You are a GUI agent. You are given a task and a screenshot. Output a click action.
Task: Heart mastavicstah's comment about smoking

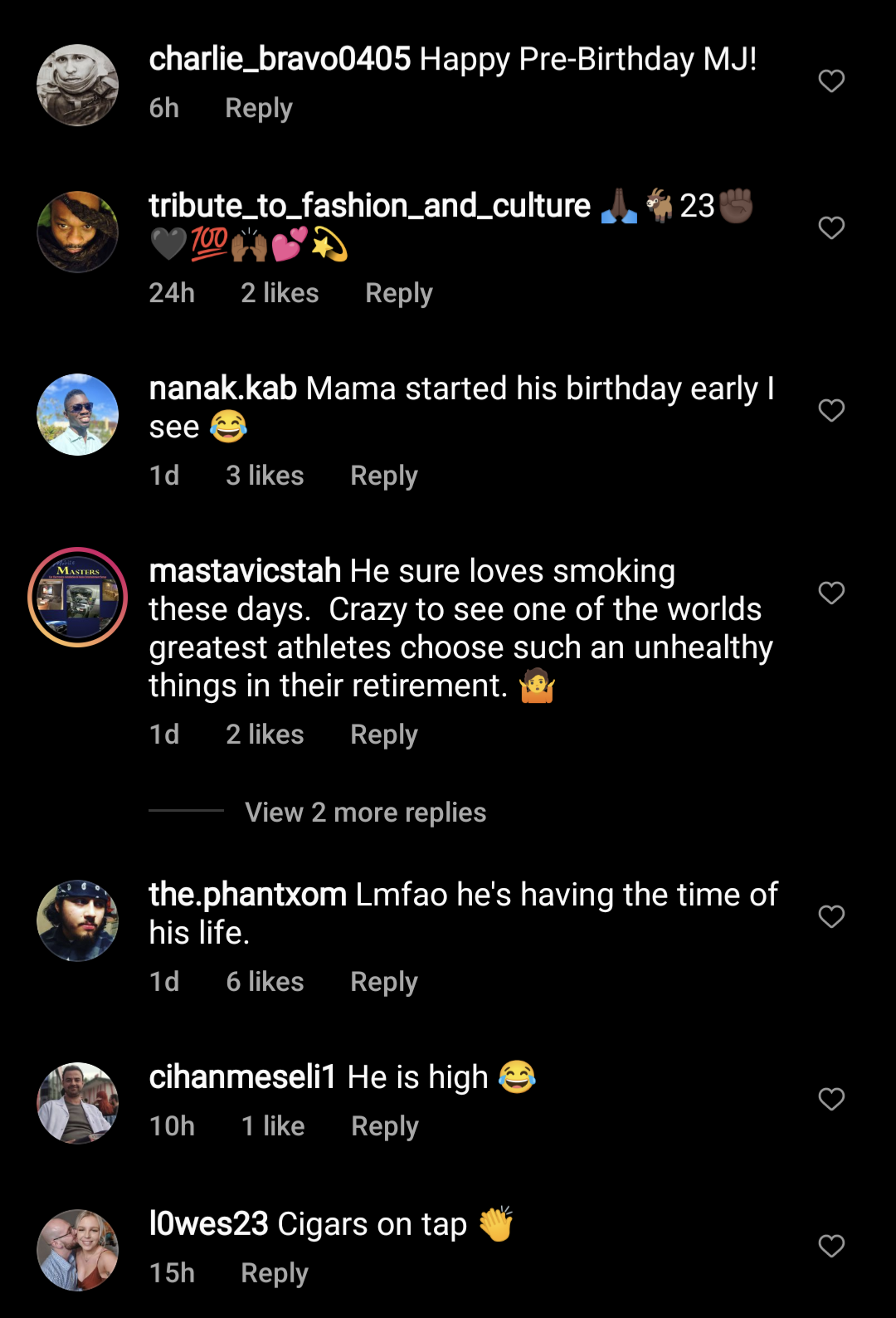(831, 593)
